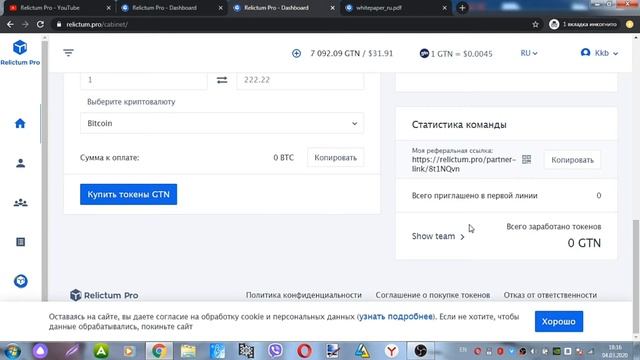Go back with the browser back arrow
This screenshot has width=640, height=360.
click(10, 24)
